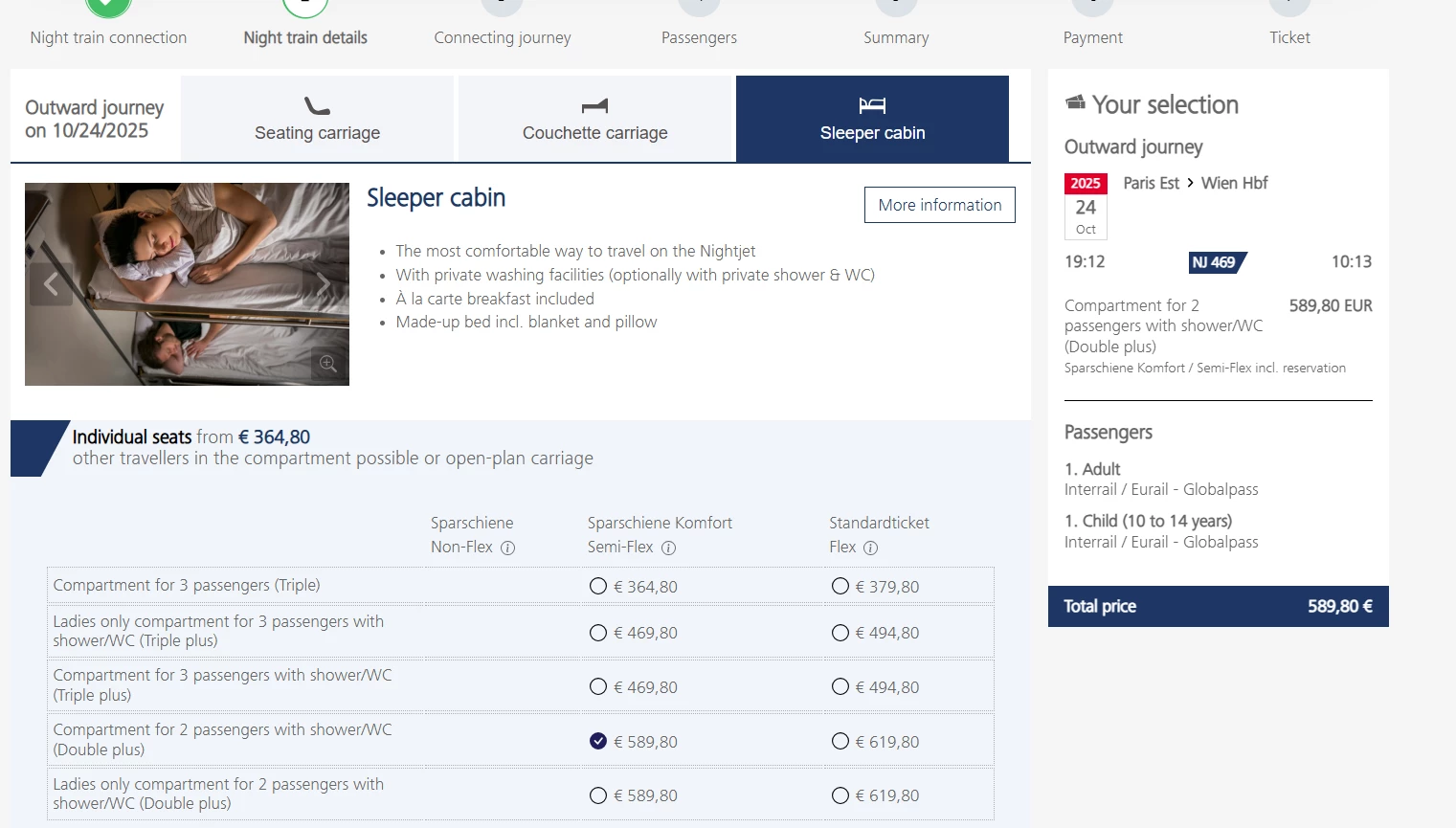Go to previous sleeper cabin image
This screenshot has width=1456, height=828.
(x=51, y=284)
